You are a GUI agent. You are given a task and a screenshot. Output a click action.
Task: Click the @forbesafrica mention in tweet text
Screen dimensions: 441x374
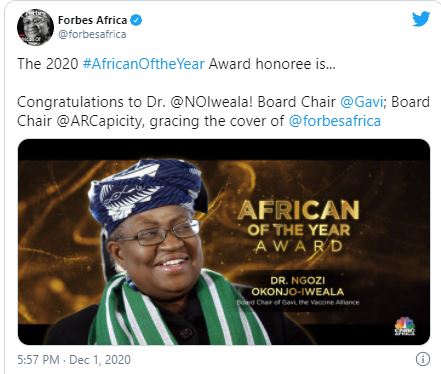click(334, 121)
